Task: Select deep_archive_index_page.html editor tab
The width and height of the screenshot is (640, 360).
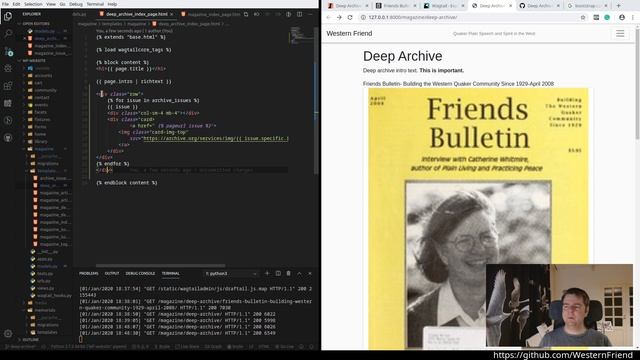Action: click(137, 14)
